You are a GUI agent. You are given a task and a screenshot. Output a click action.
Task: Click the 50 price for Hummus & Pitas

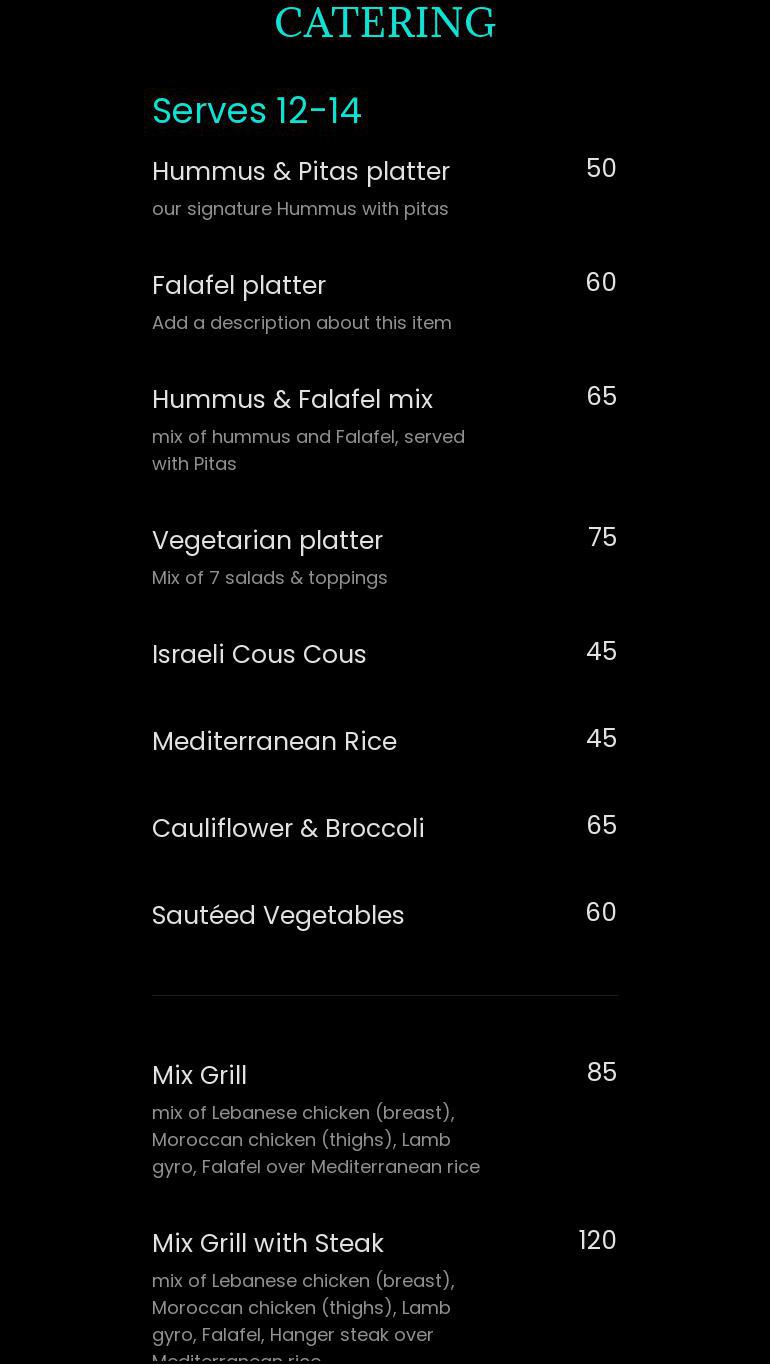coord(601,168)
